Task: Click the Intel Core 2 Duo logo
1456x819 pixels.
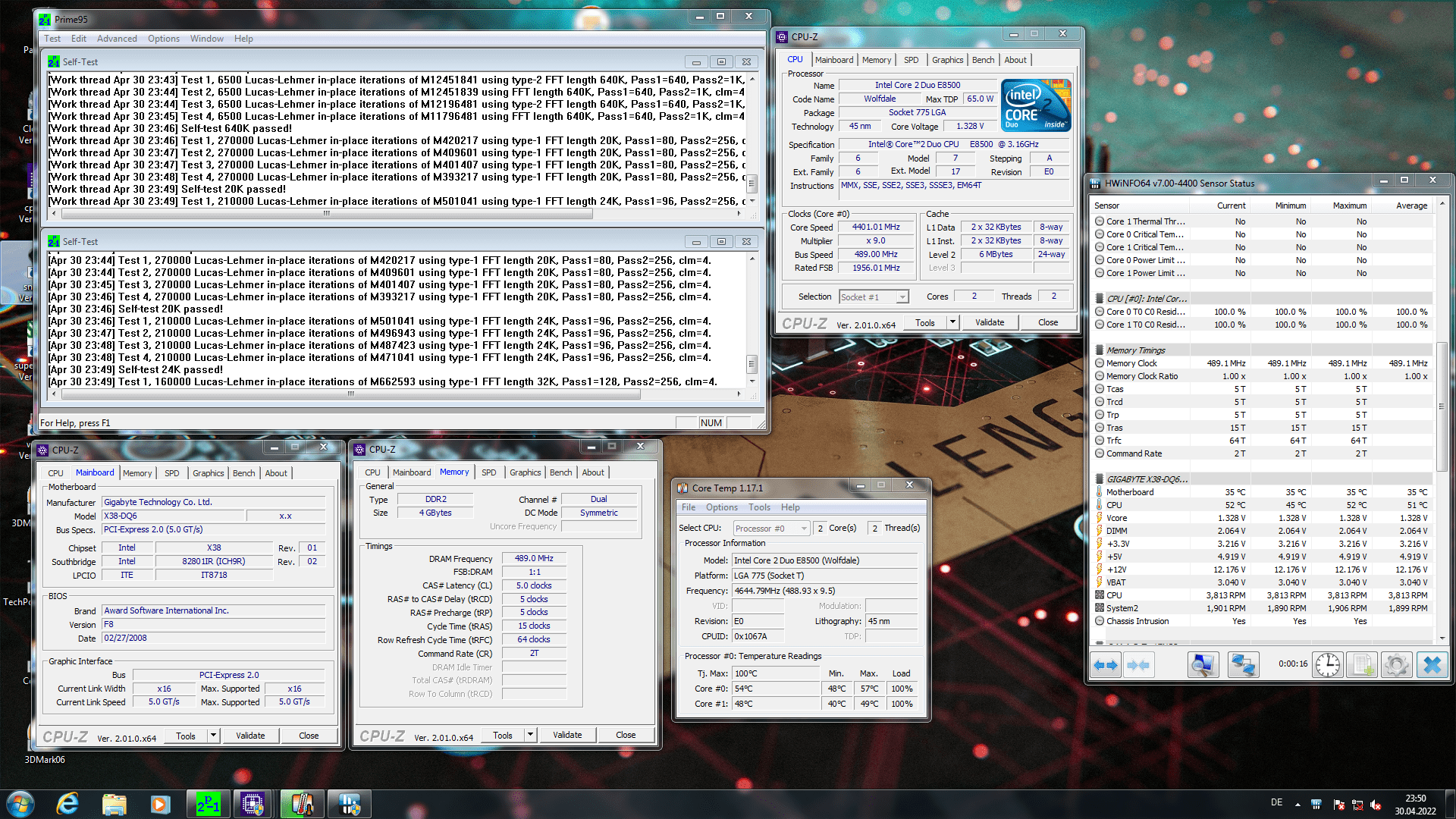Action: click(1036, 105)
